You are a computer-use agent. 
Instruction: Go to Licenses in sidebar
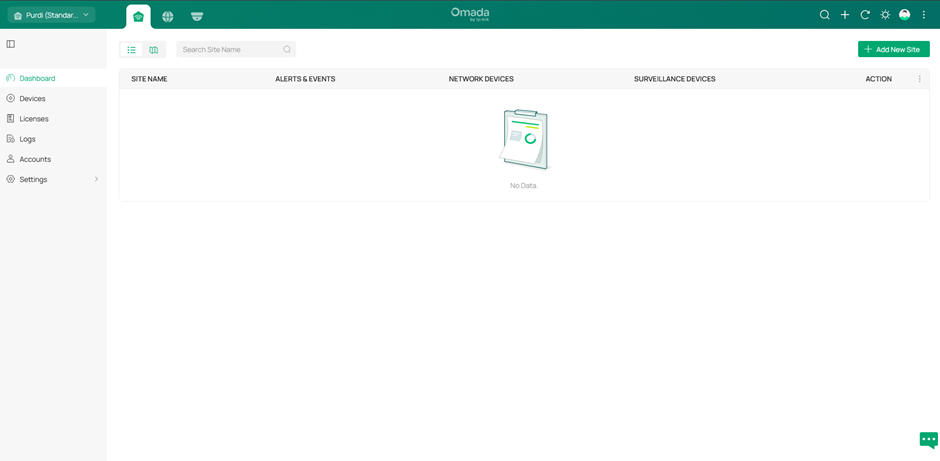click(34, 119)
